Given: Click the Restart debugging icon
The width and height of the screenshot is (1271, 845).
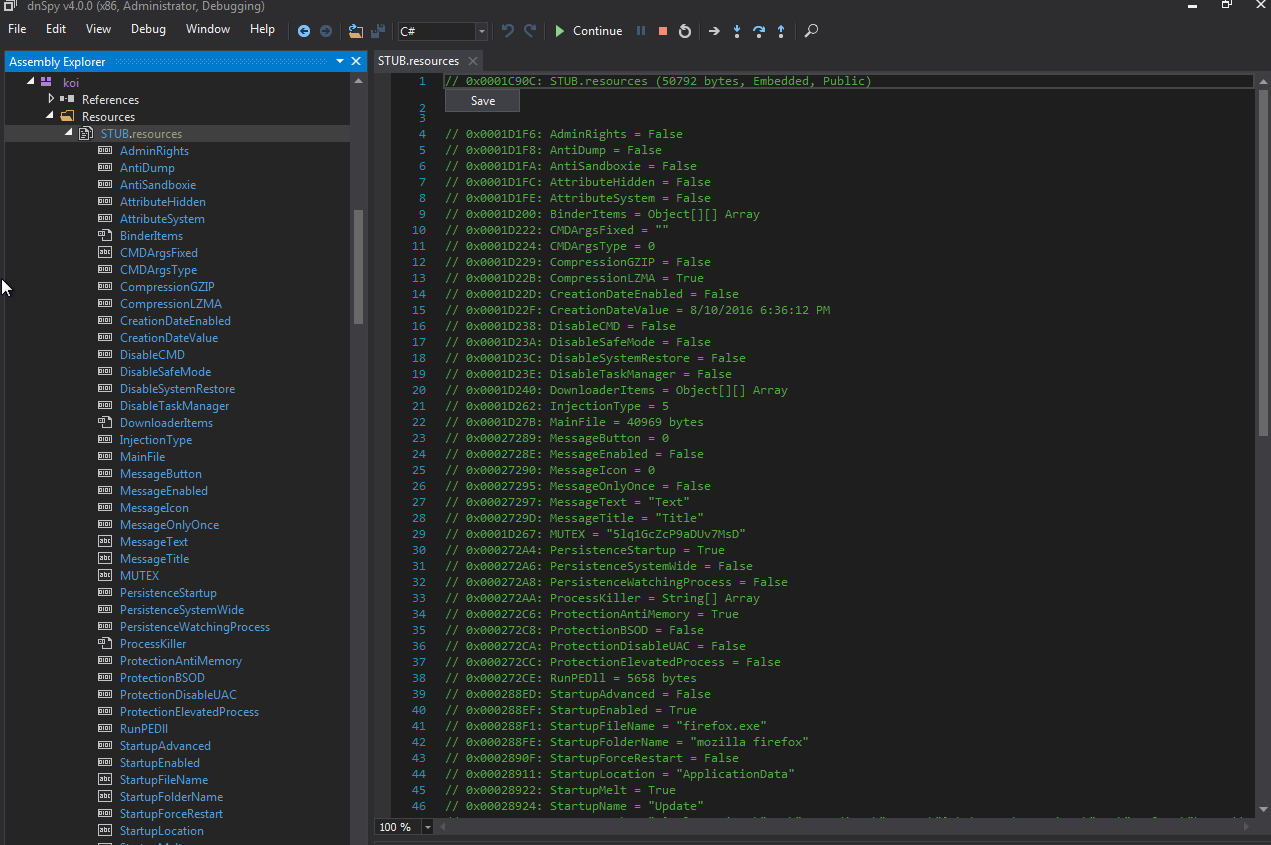Looking at the screenshot, I should 685,31.
